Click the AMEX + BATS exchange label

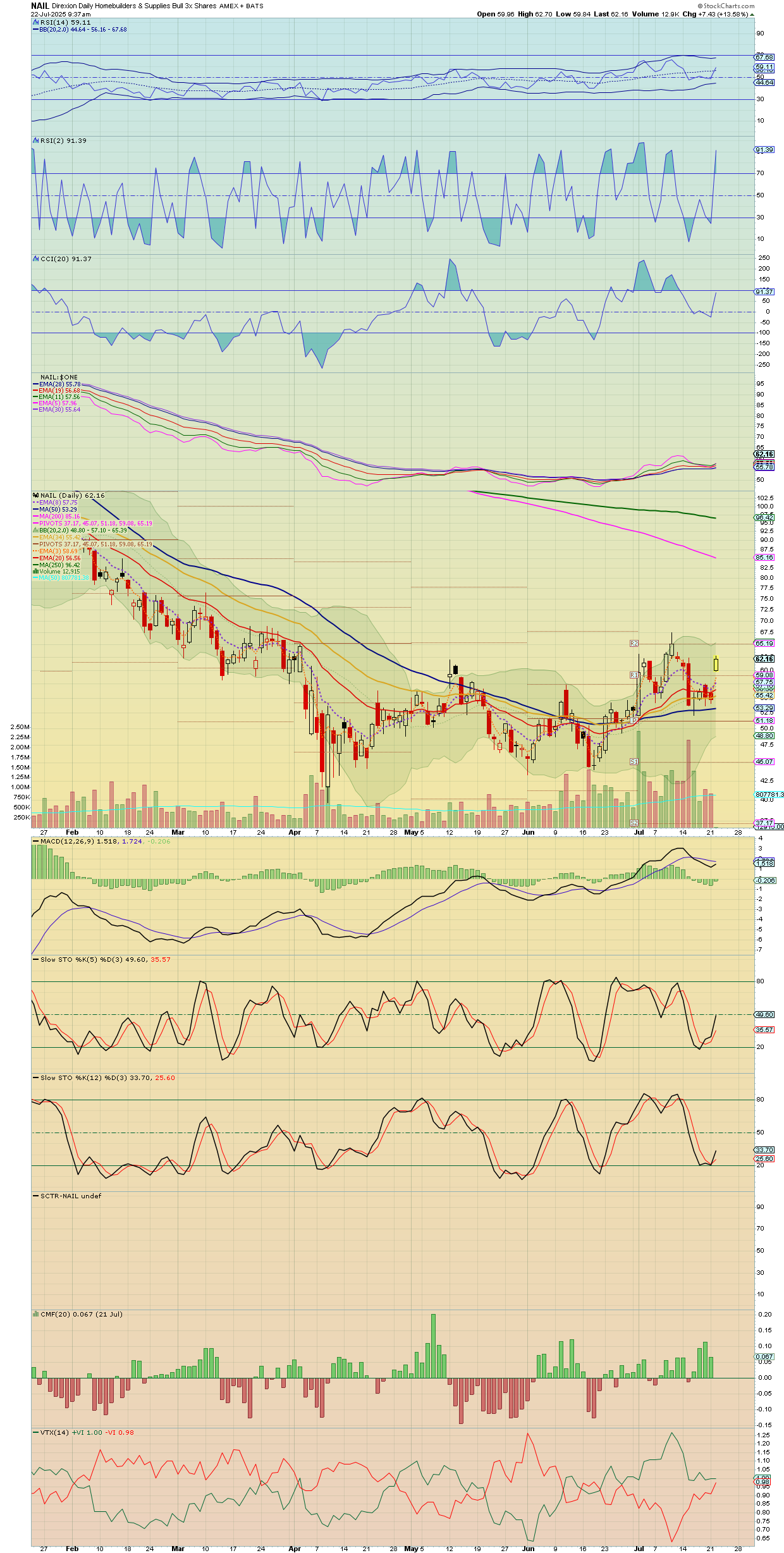tap(242, 6)
